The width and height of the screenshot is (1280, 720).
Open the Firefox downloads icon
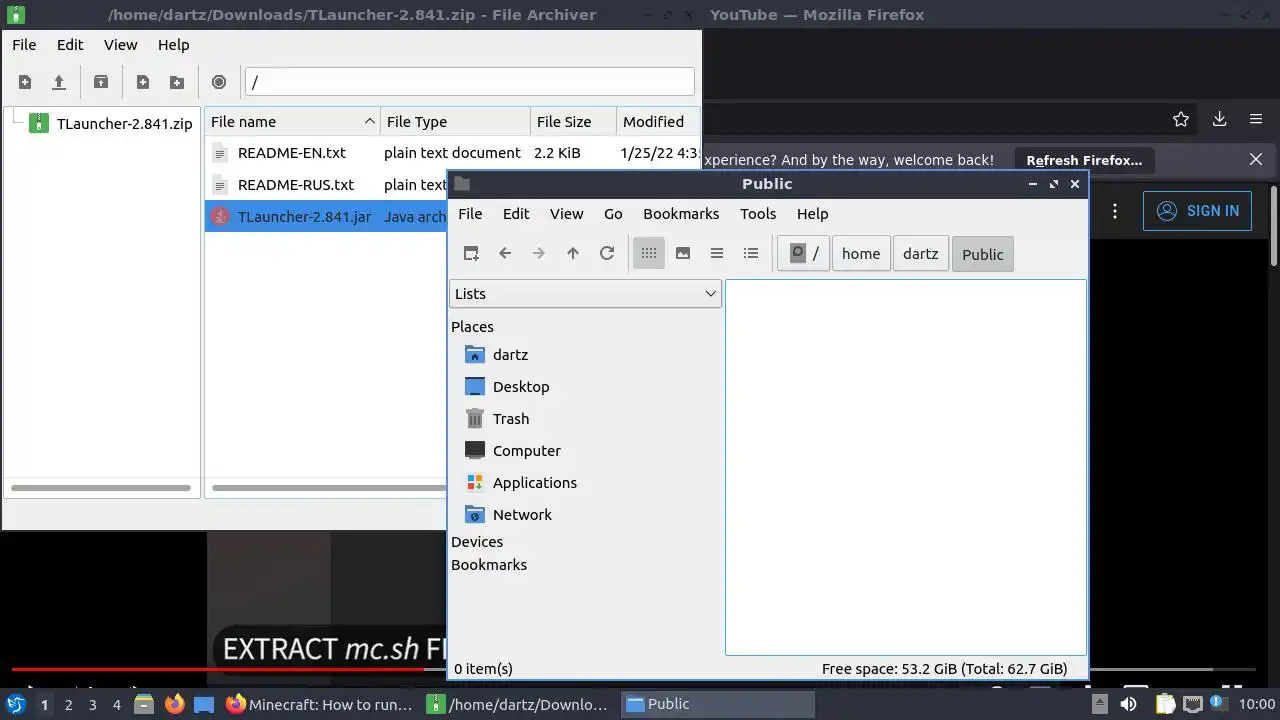click(1219, 119)
